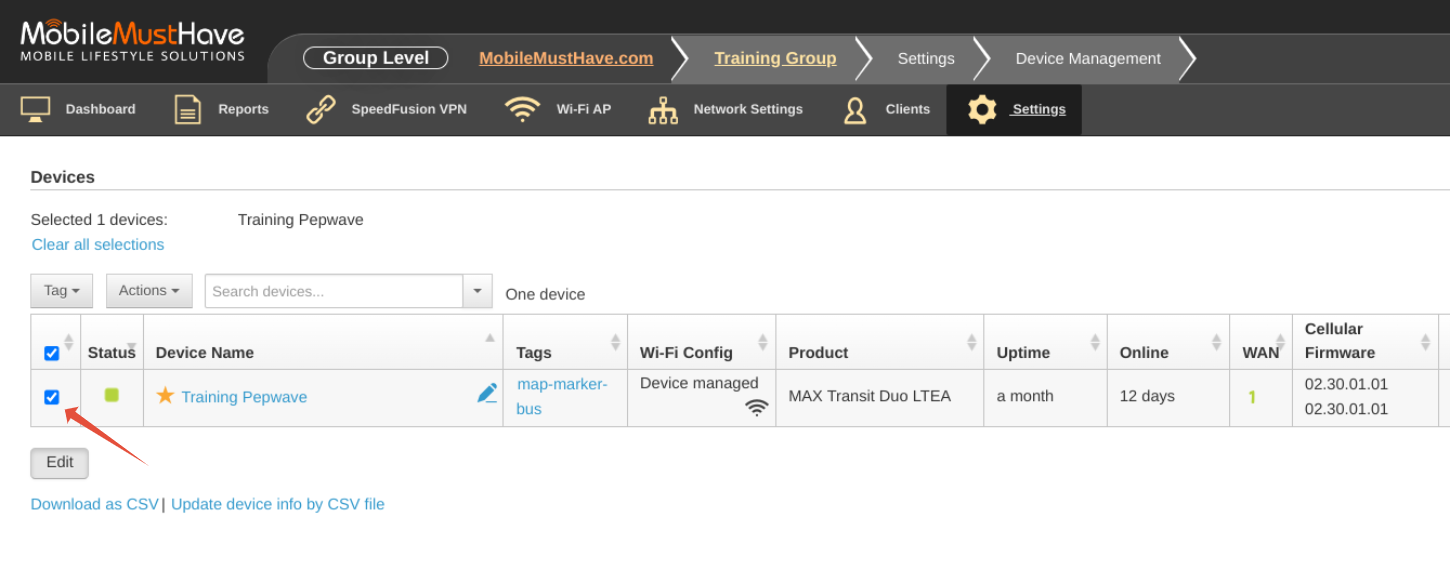Image resolution: width=1450 pixels, height=570 pixels.
Task: Click Update device info by CSV file
Action: tap(278, 504)
